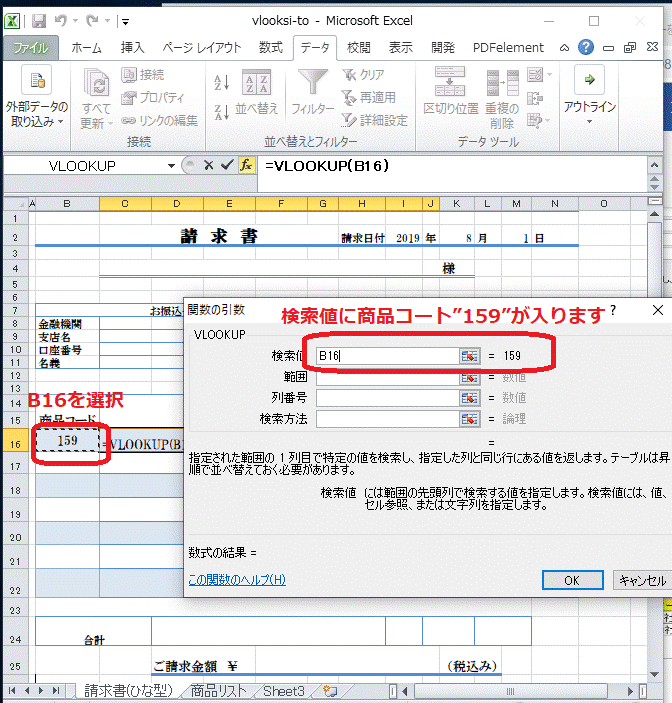
Task: Click OK in the function arguments dialog
Action: tap(571, 580)
